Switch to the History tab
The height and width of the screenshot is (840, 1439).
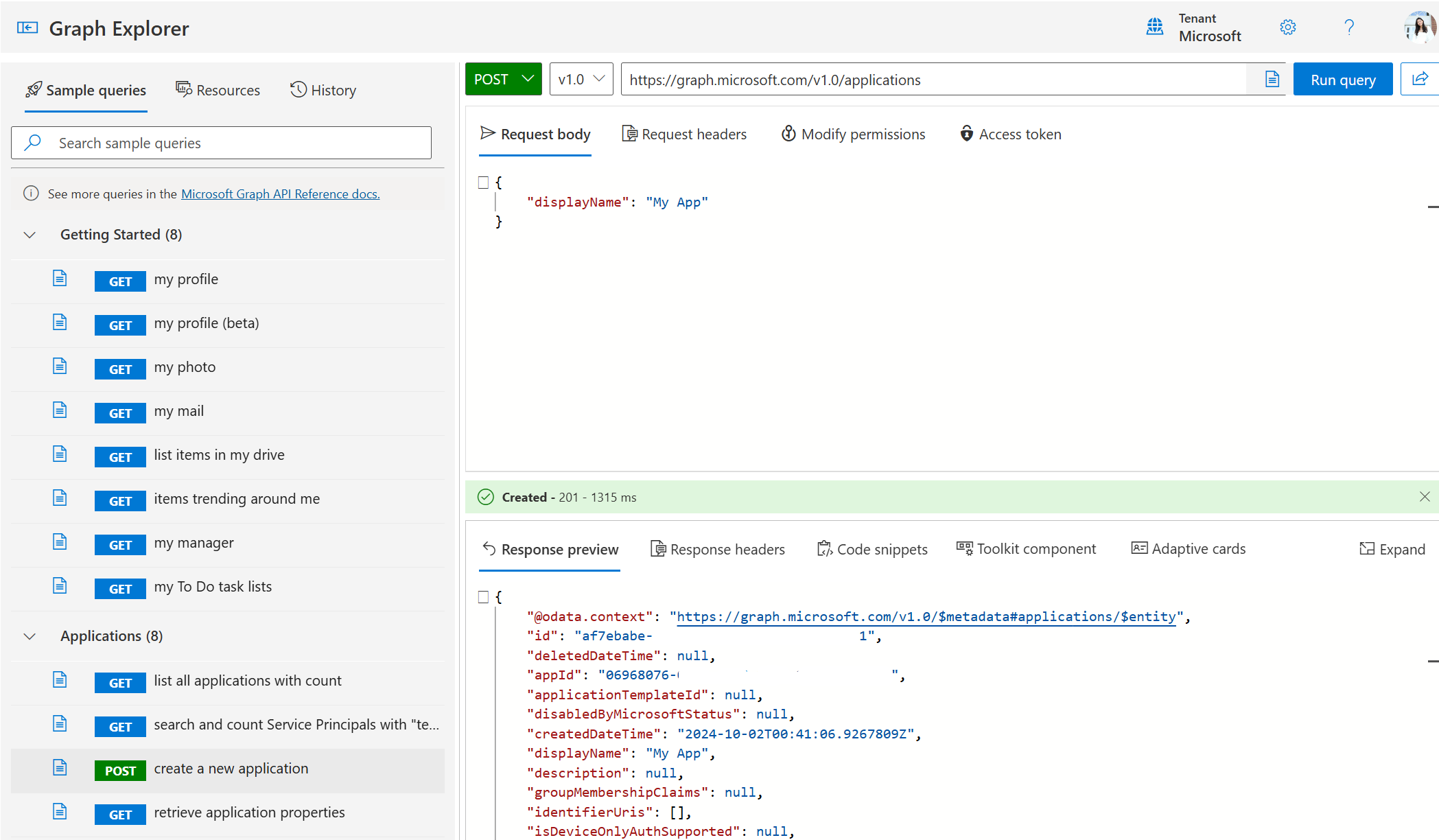[x=323, y=90]
